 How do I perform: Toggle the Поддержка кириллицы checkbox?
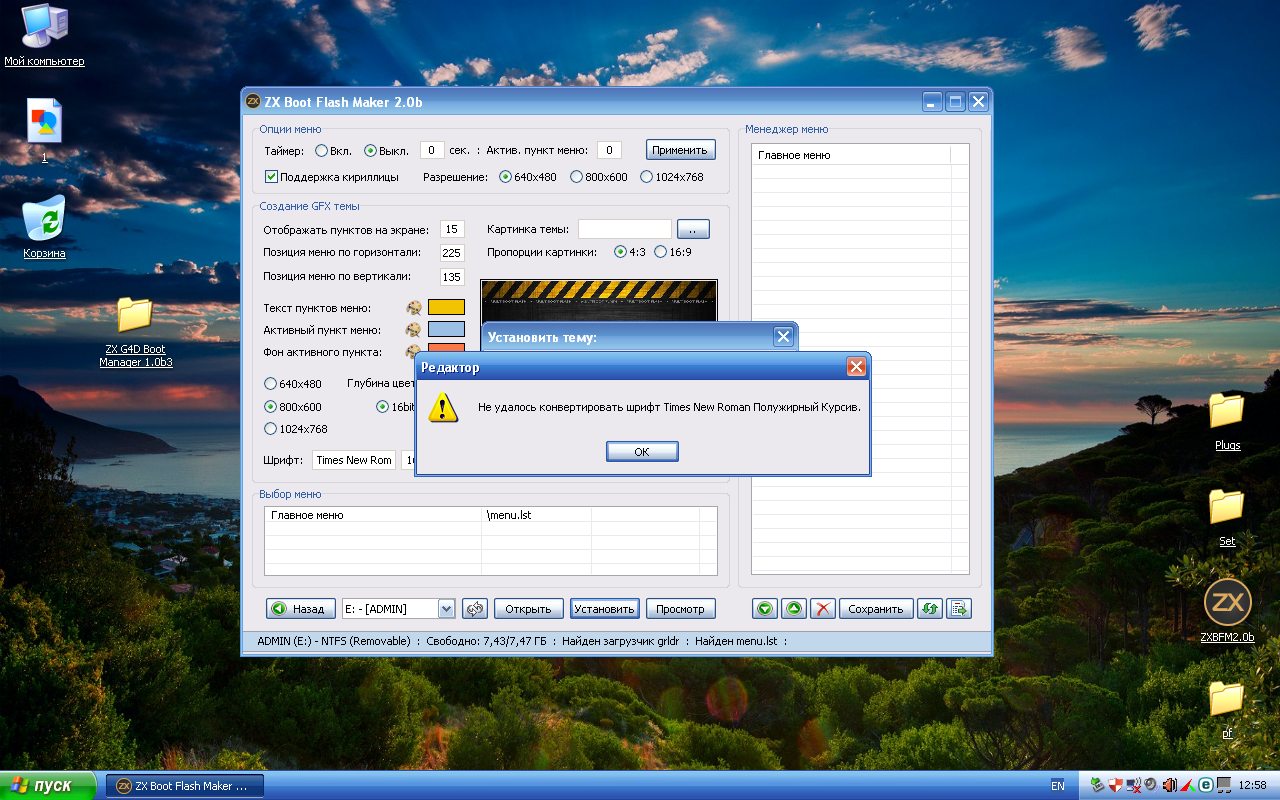[271, 177]
